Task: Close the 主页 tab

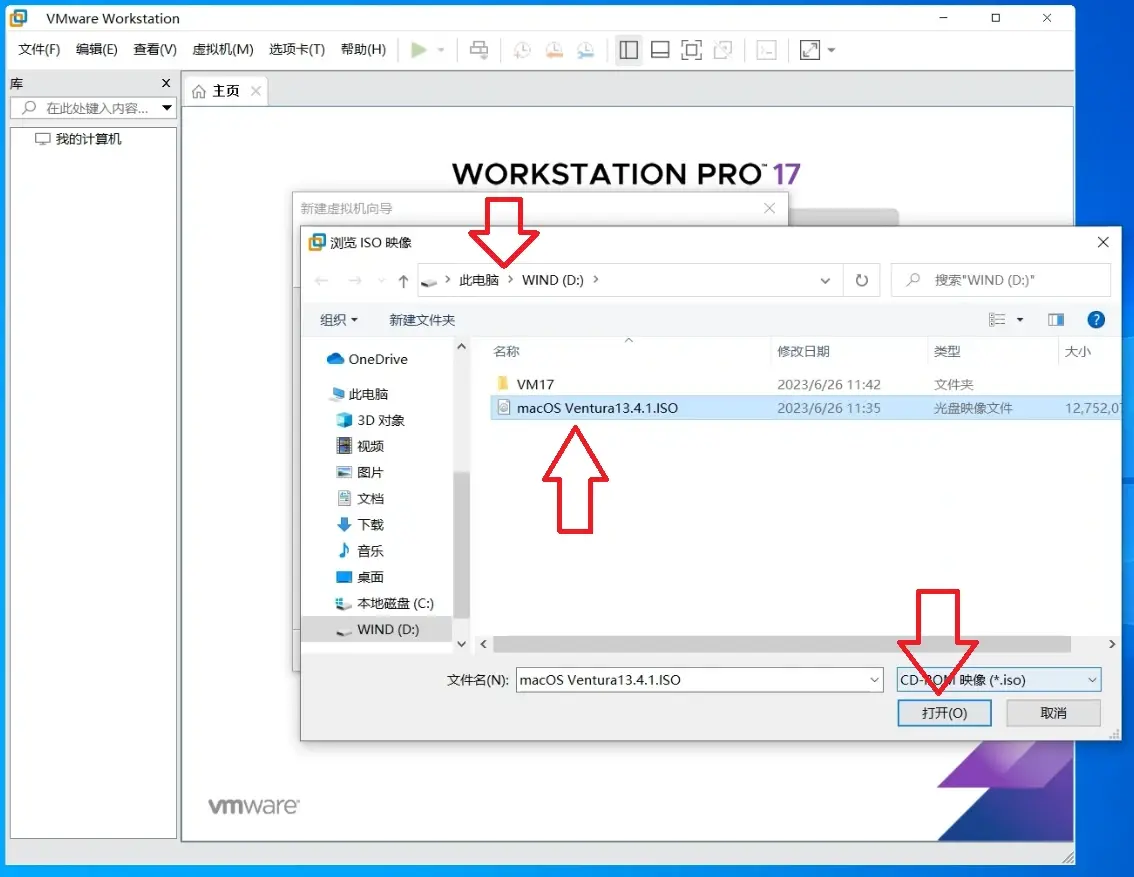Action: 256,91
